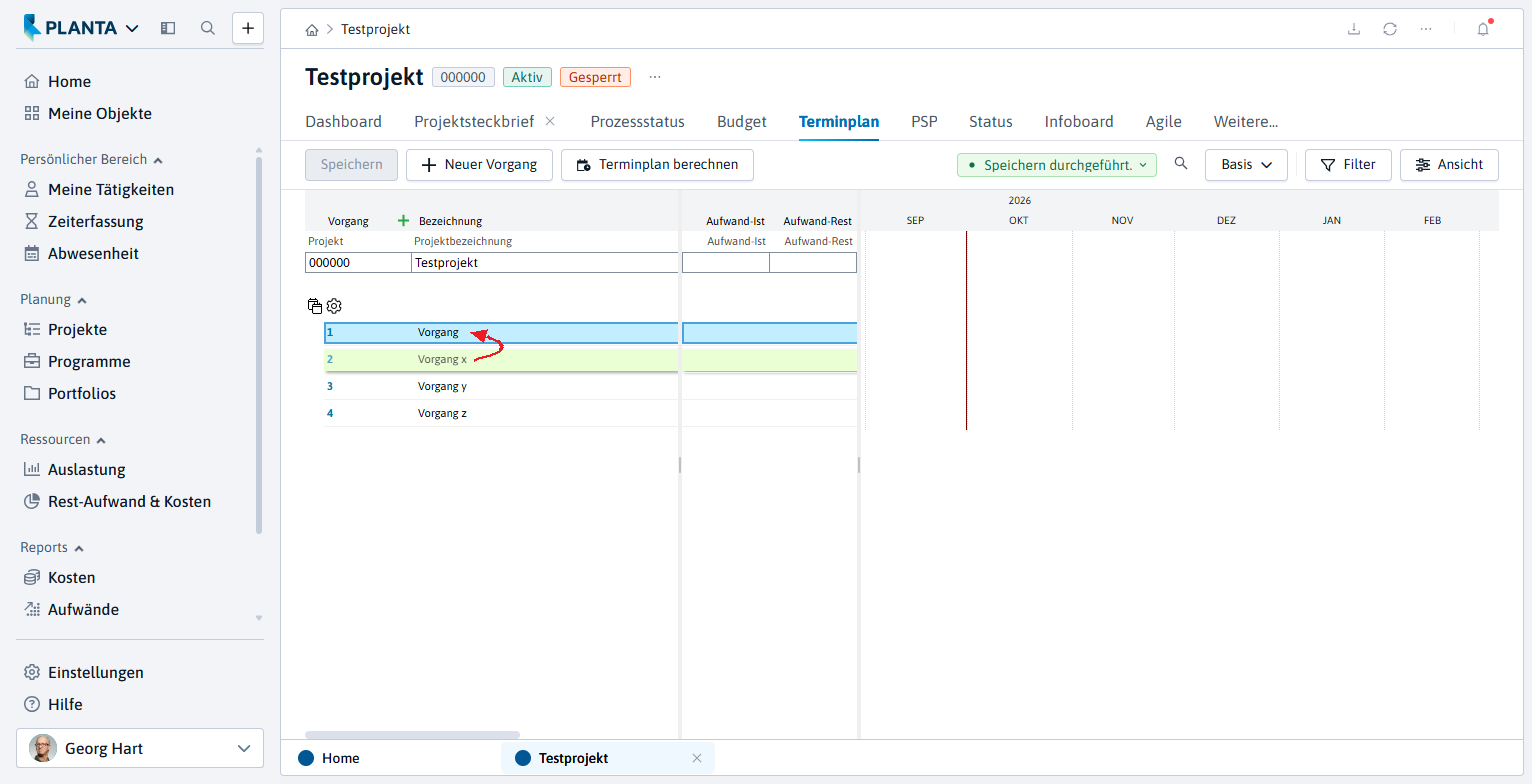Image resolution: width=1532 pixels, height=784 pixels.
Task: Click the Neuer Vorgang button
Action: [x=479, y=165]
